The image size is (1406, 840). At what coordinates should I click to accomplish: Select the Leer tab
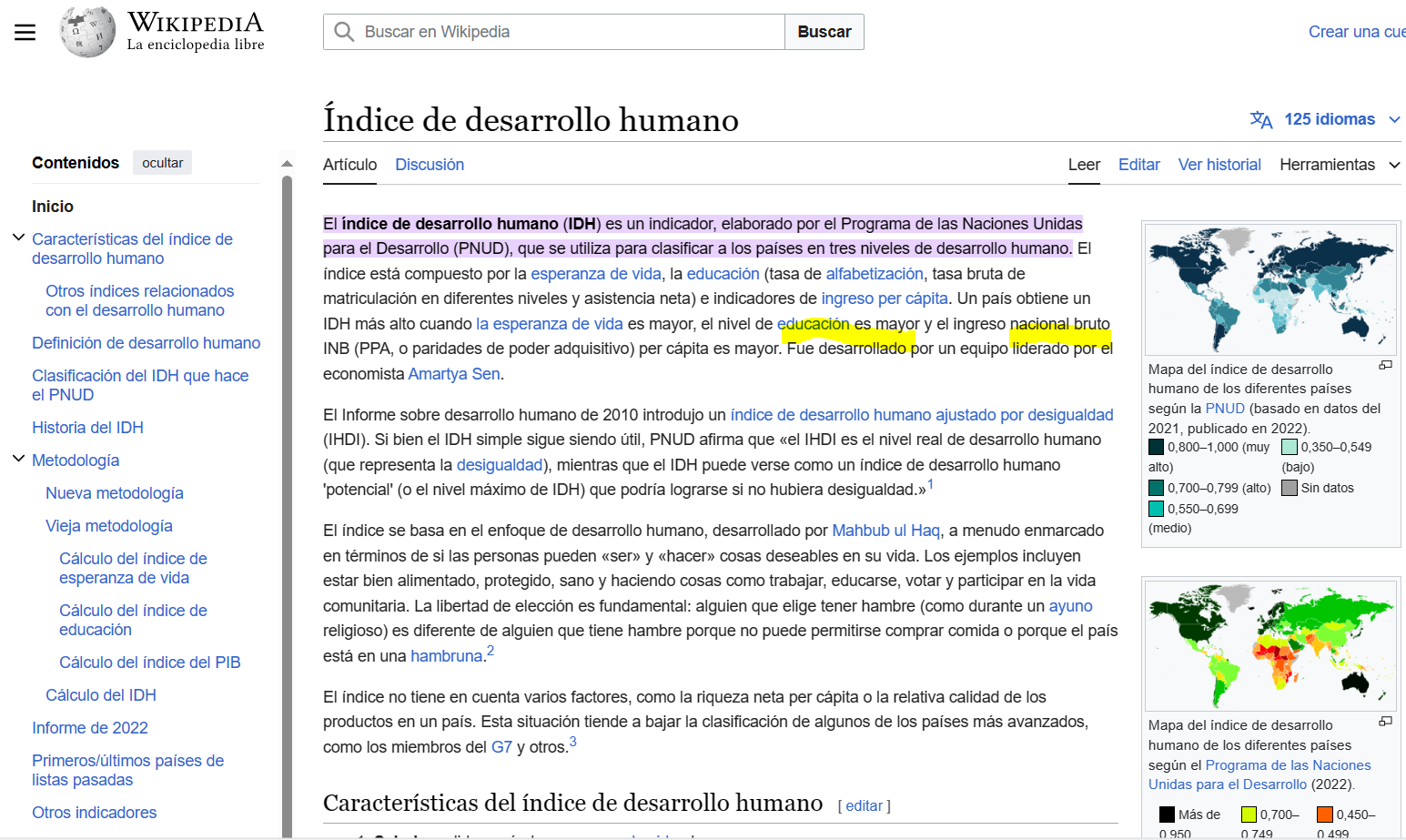pyautogui.click(x=1084, y=165)
